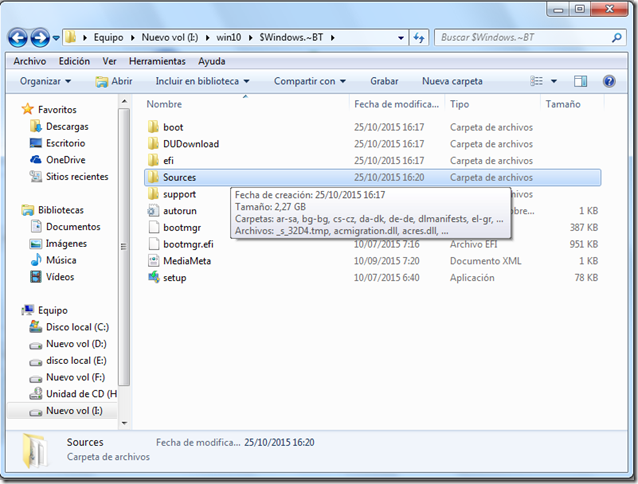Screen dimensions: 638x484
Task: Open OneDrive in the sidebar
Action: 66,160
